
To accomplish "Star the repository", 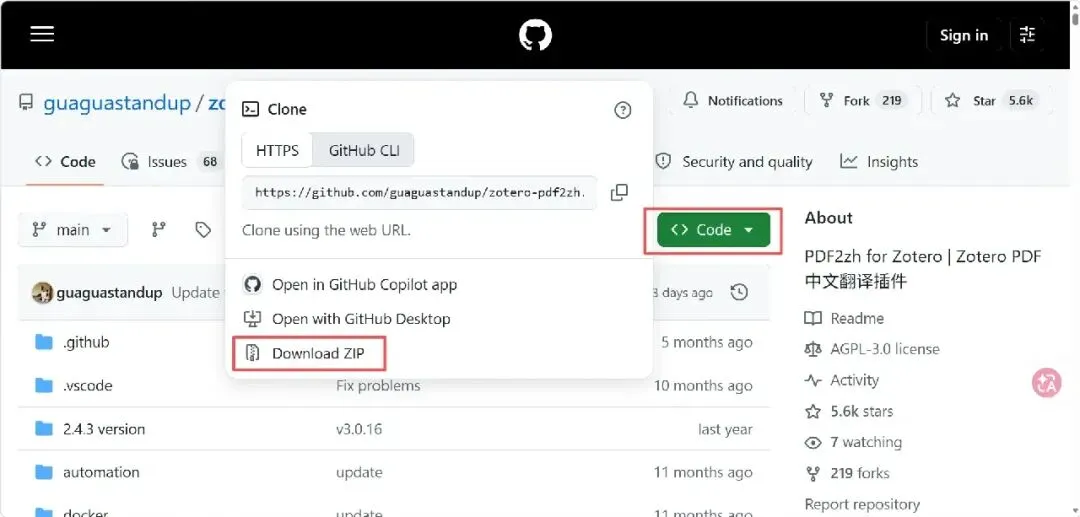I will (989, 101).
